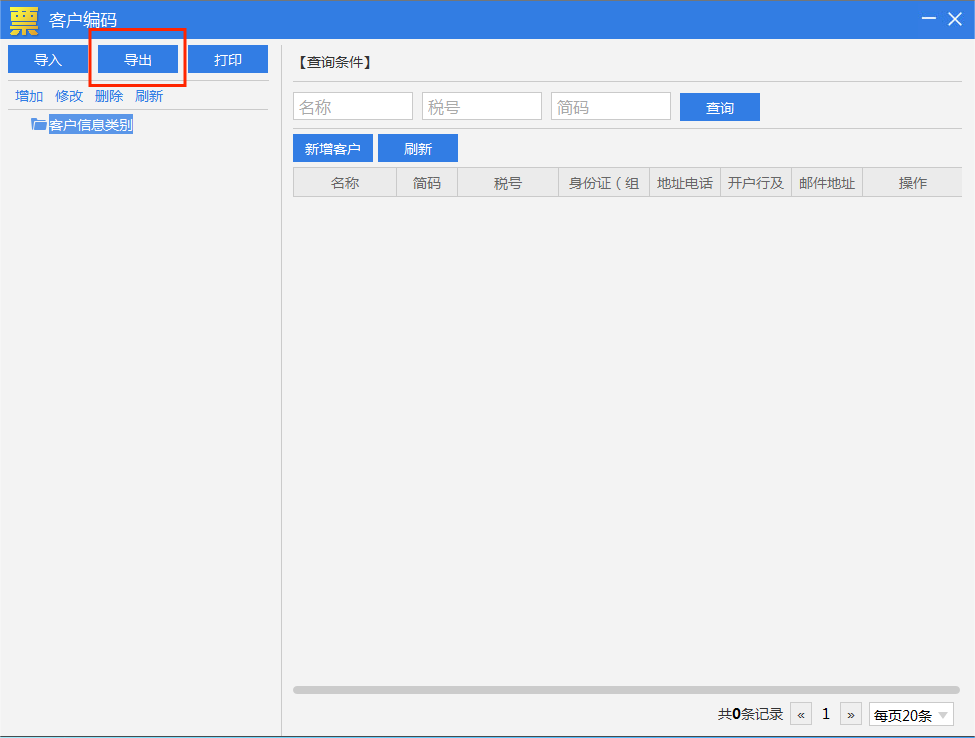Click the 删除 link
The width and height of the screenshot is (975, 738).
click(x=109, y=96)
